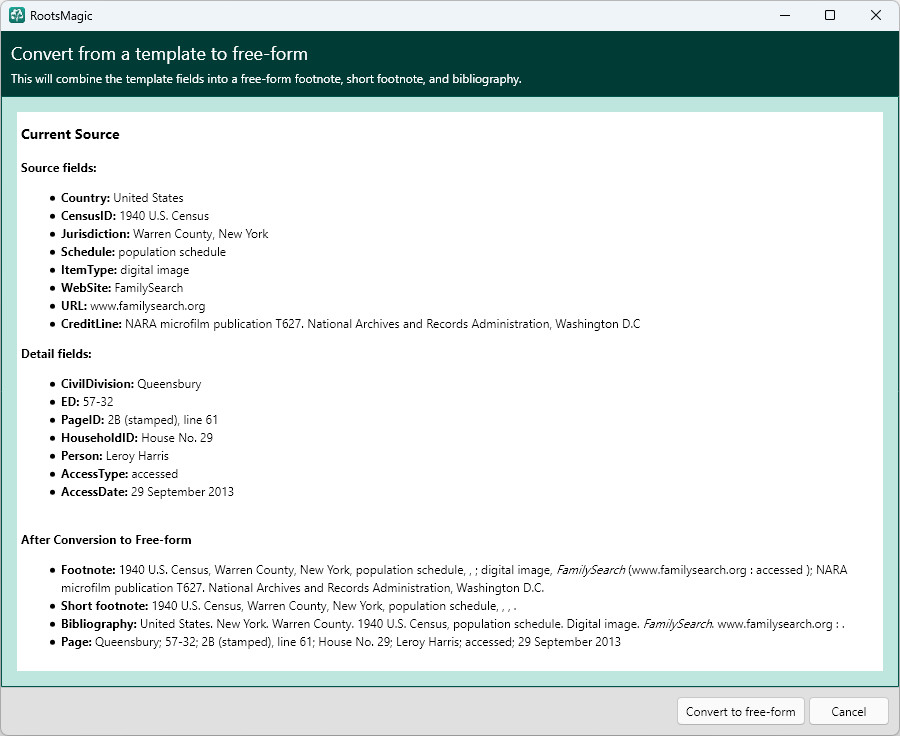Select the PageID value "2B (stamped), line 61"
The height and width of the screenshot is (736, 900).
click(162, 420)
